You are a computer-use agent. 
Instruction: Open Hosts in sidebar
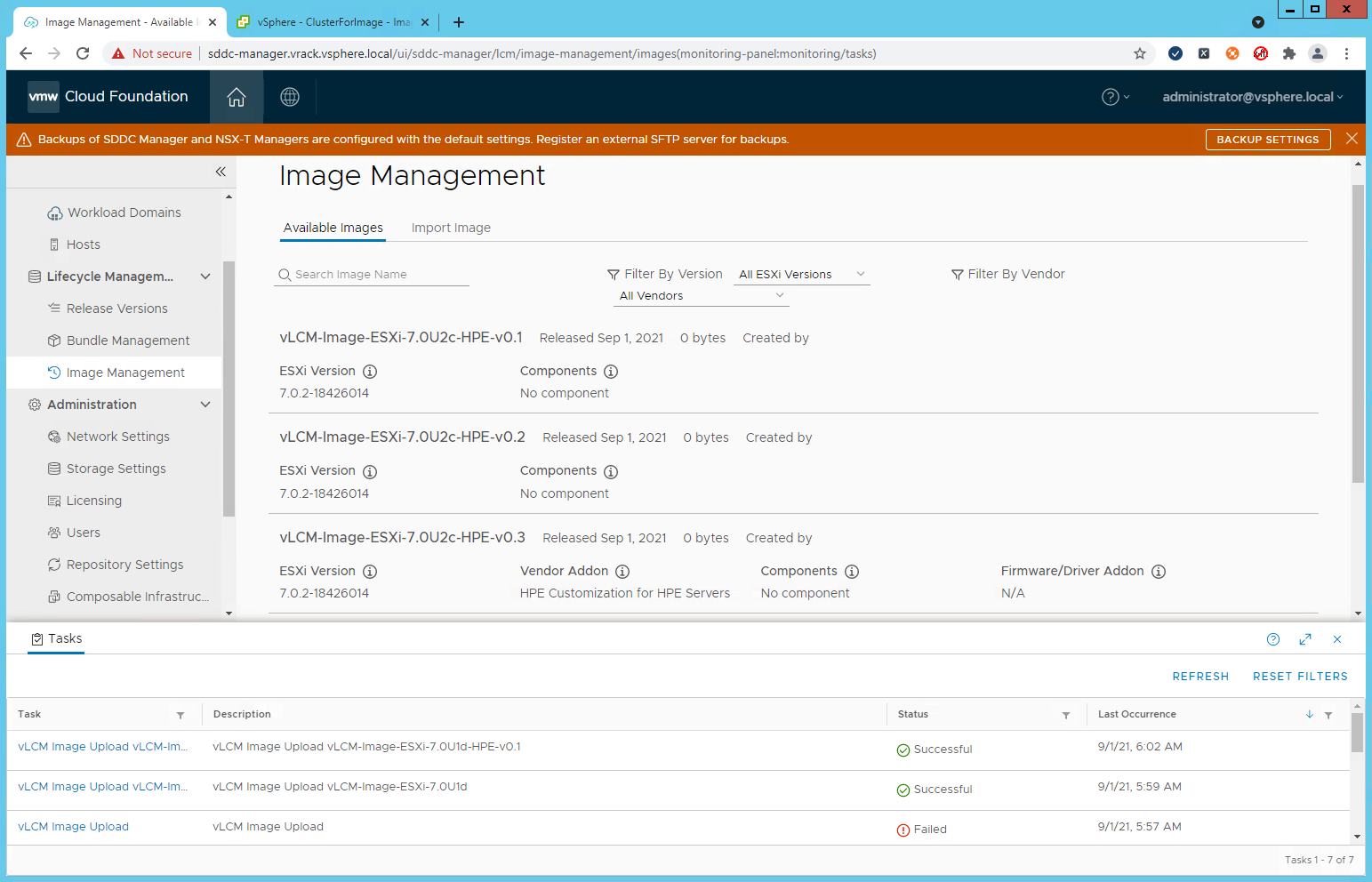point(83,245)
